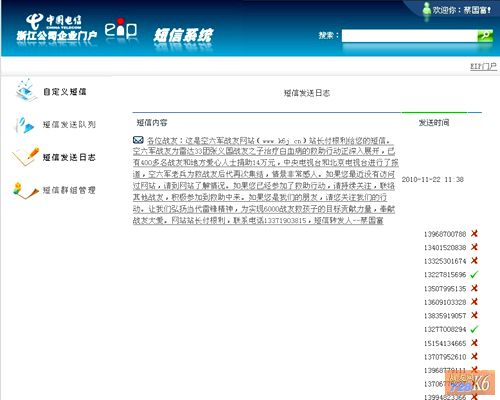Image resolution: width=500 pixels, height=400 pixels.
Task: Click the 短信发送队列 sidebar icon
Action: point(24,125)
